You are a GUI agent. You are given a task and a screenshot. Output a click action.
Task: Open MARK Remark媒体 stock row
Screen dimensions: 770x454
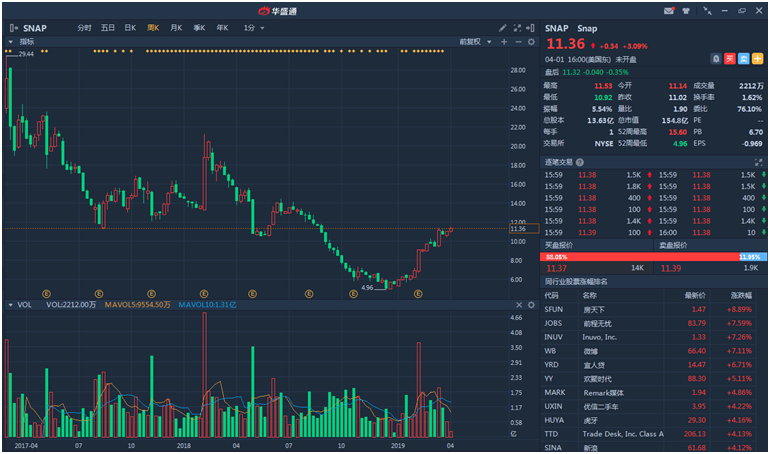653,393
